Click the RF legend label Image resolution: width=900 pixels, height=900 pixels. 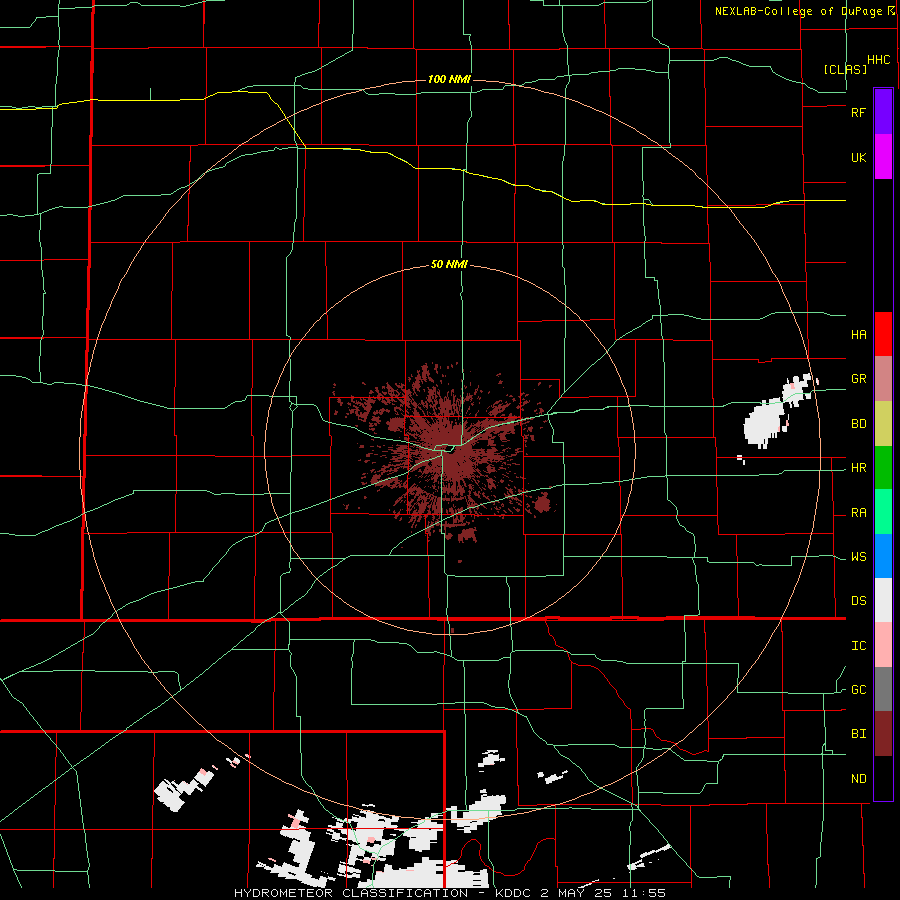pos(858,112)
